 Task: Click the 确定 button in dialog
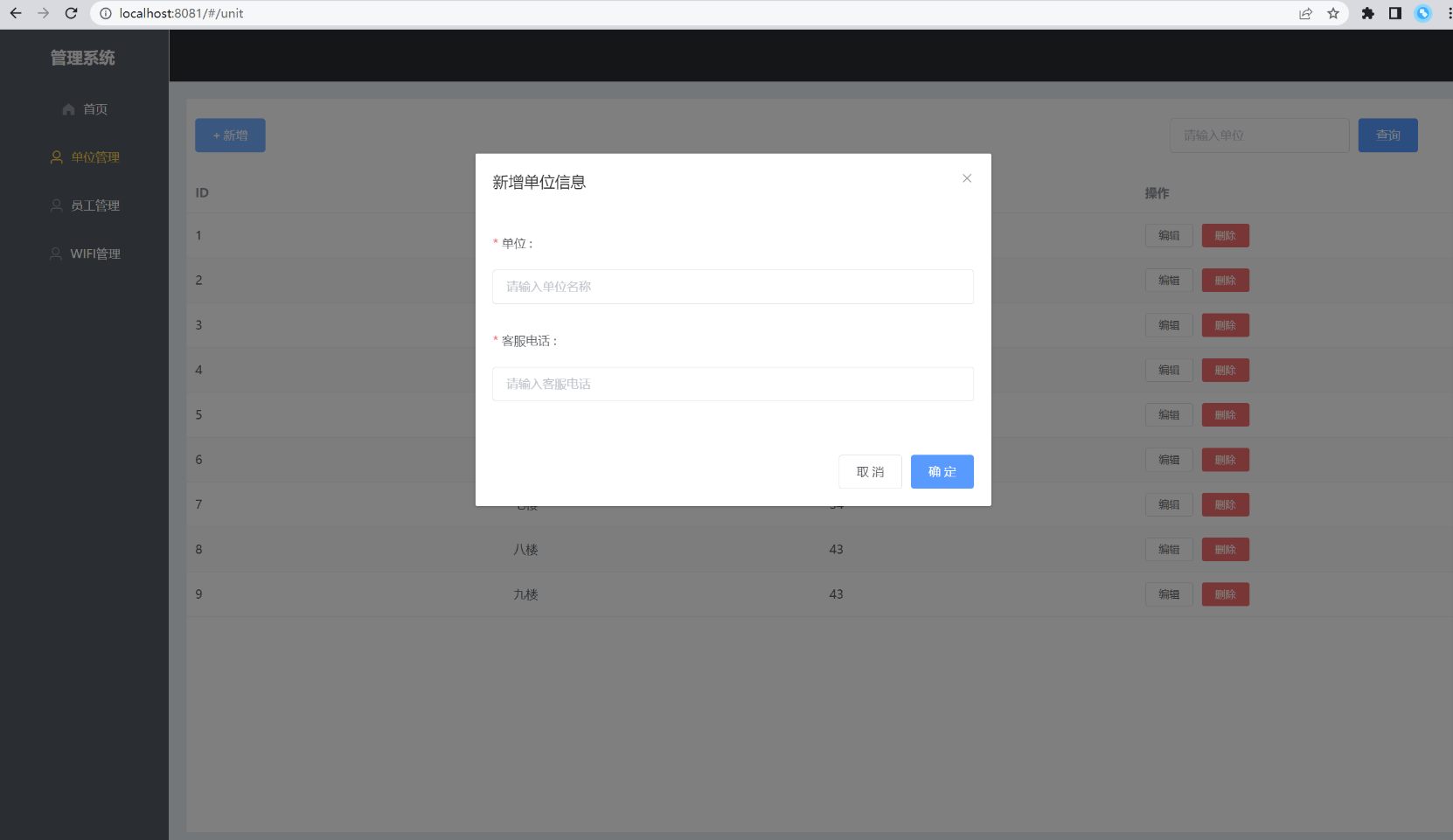(x=942, y=472)
